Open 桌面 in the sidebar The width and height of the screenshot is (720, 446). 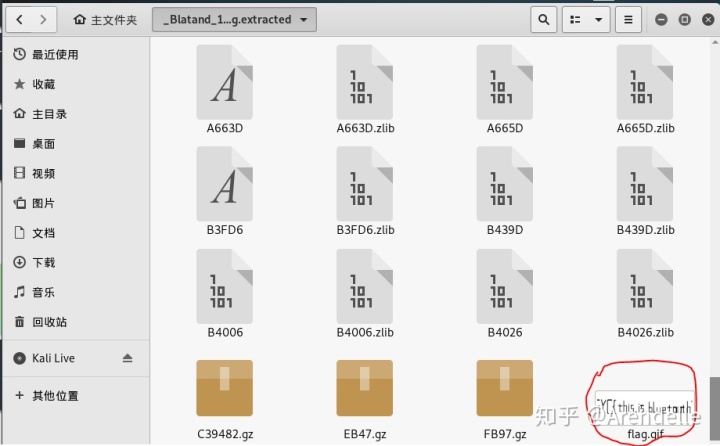(x=76, y=144)
